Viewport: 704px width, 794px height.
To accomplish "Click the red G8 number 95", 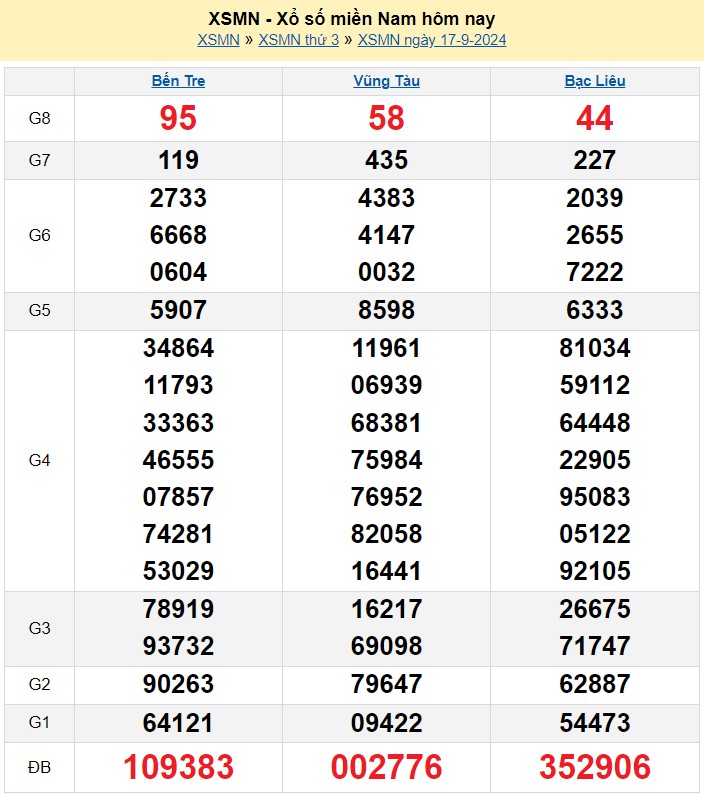I will tap(178, 119).
